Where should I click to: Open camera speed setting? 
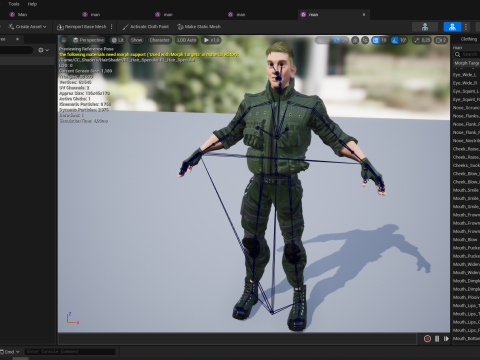(x=441, y=40)
